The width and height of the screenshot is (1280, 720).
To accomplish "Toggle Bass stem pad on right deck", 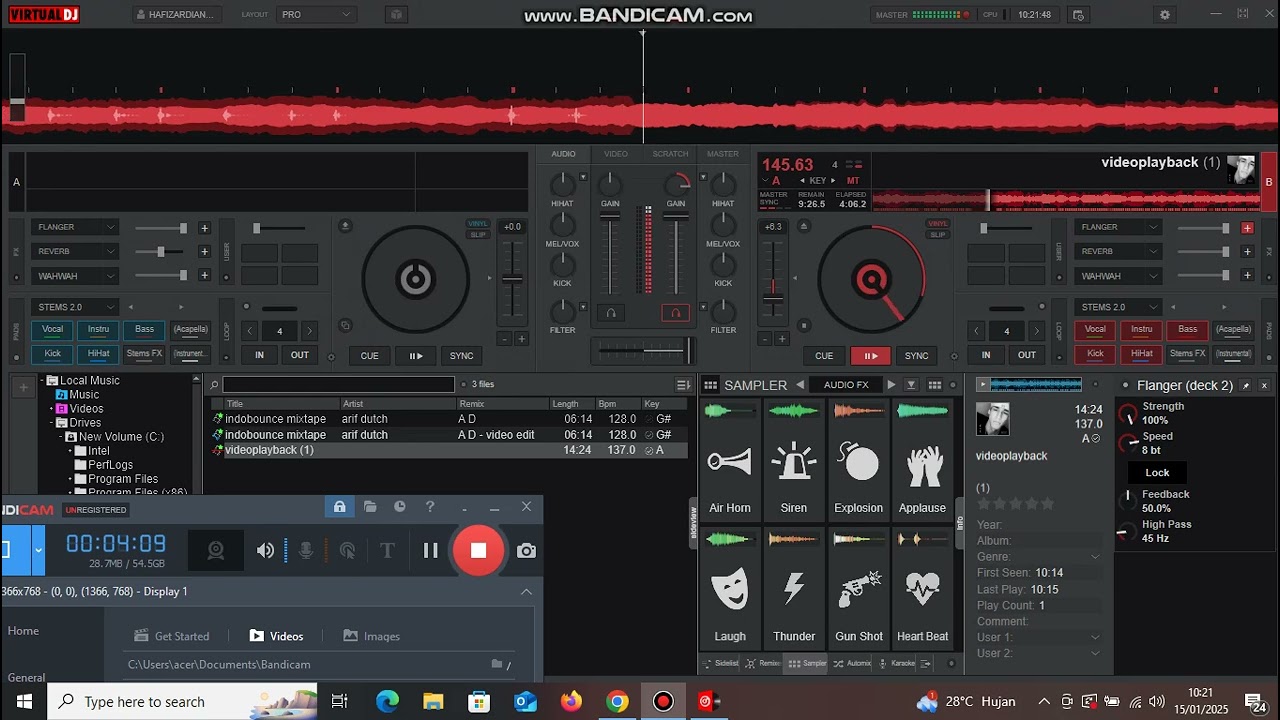I will [1188, 329].
